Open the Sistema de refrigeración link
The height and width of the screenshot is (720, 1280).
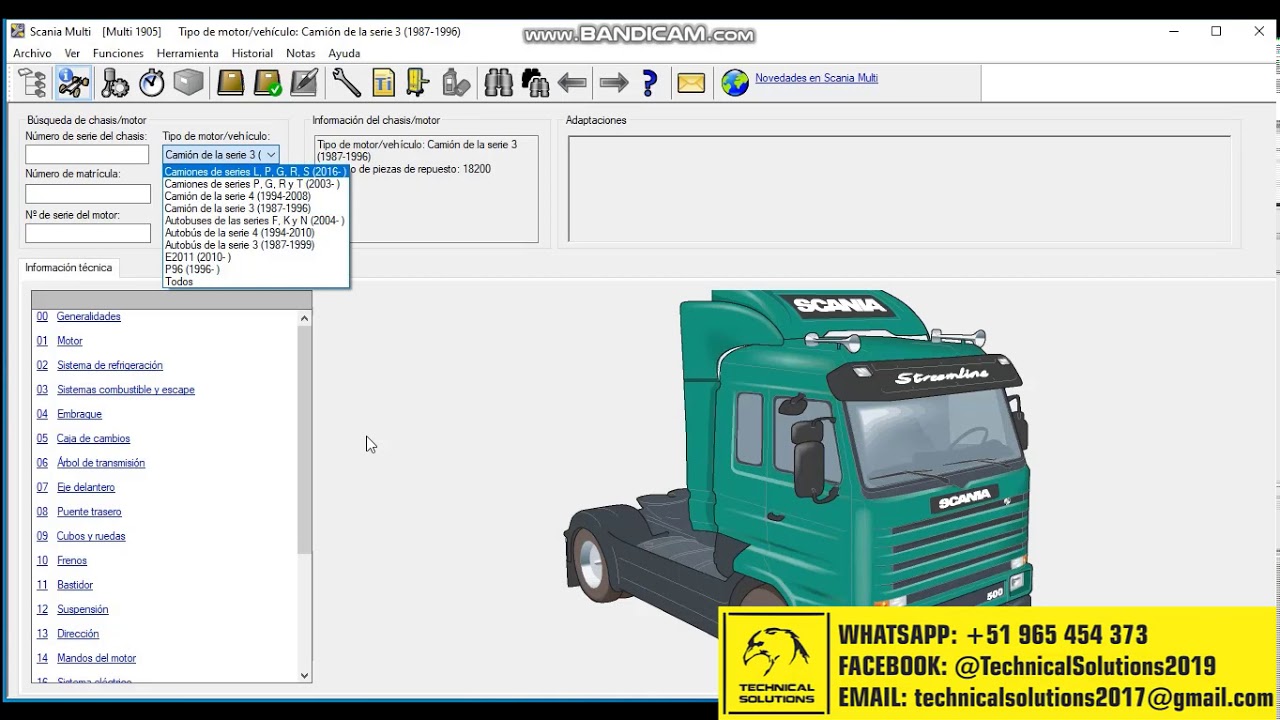109,366
